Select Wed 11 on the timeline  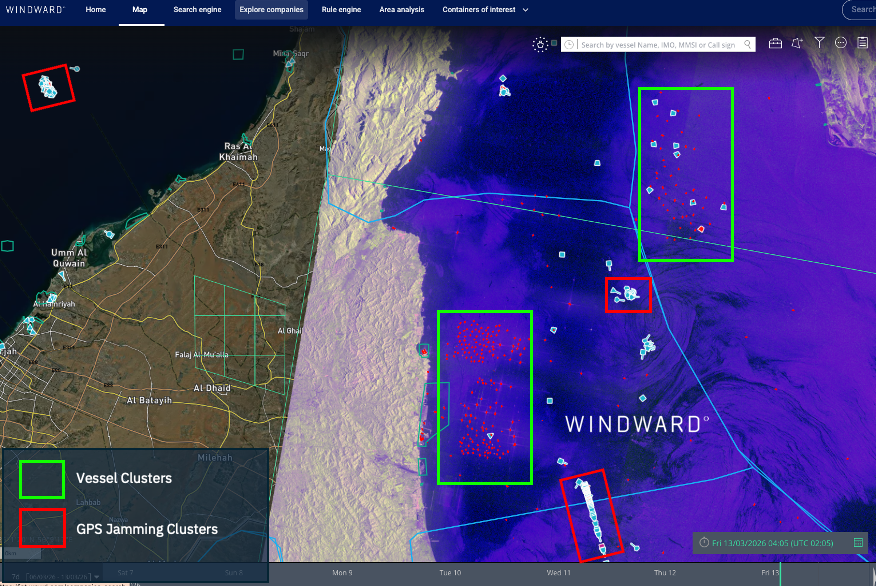pos(558,572)
